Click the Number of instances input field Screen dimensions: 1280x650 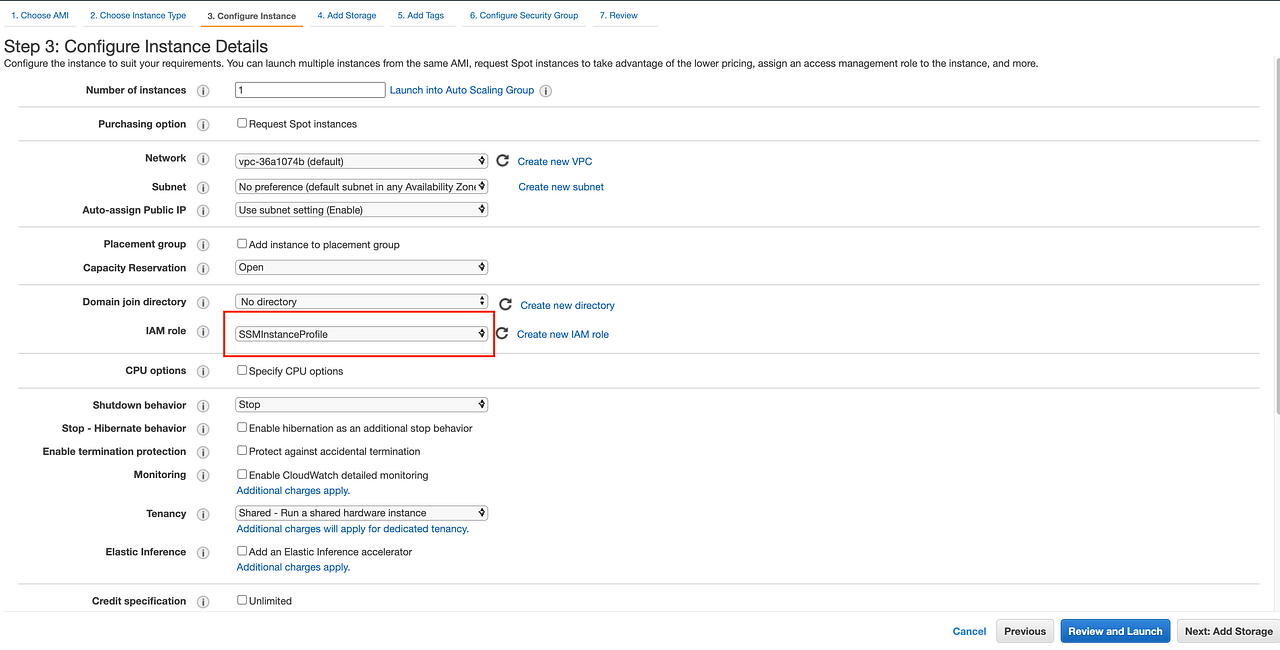tap(310, 90)
